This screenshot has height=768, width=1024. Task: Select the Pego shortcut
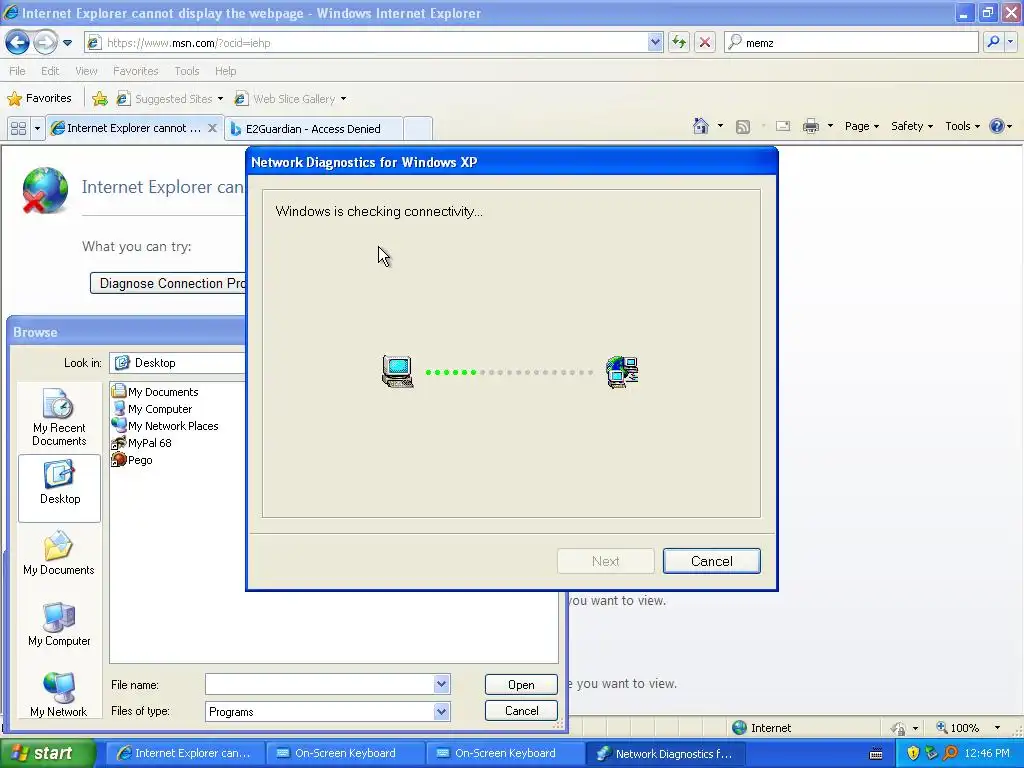pos(132,460)
